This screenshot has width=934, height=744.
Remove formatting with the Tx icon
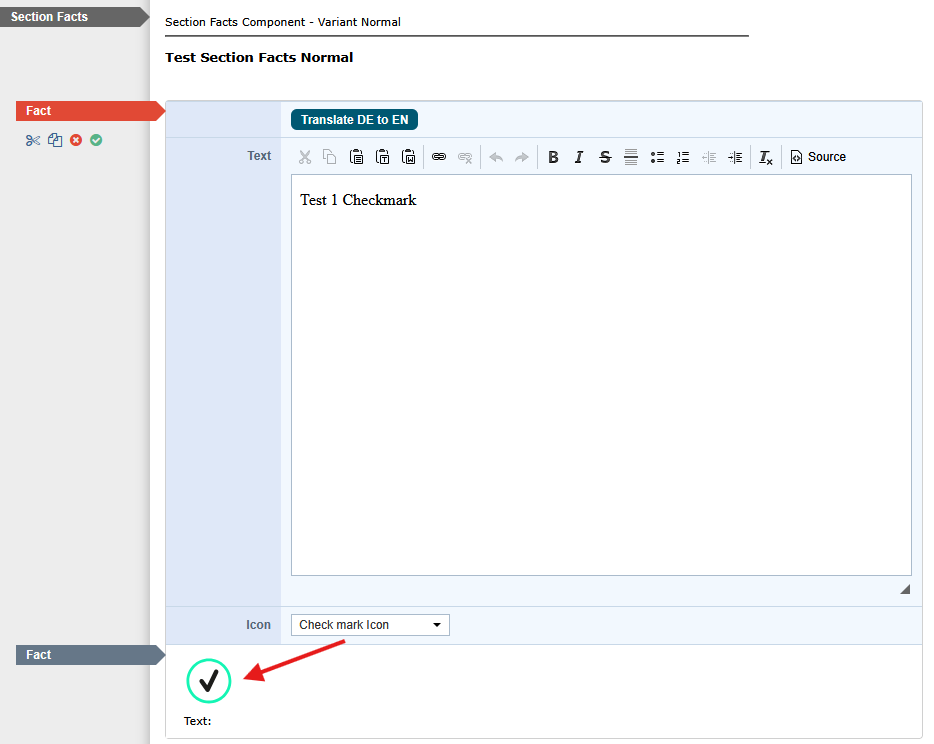(x=765, y=157)
